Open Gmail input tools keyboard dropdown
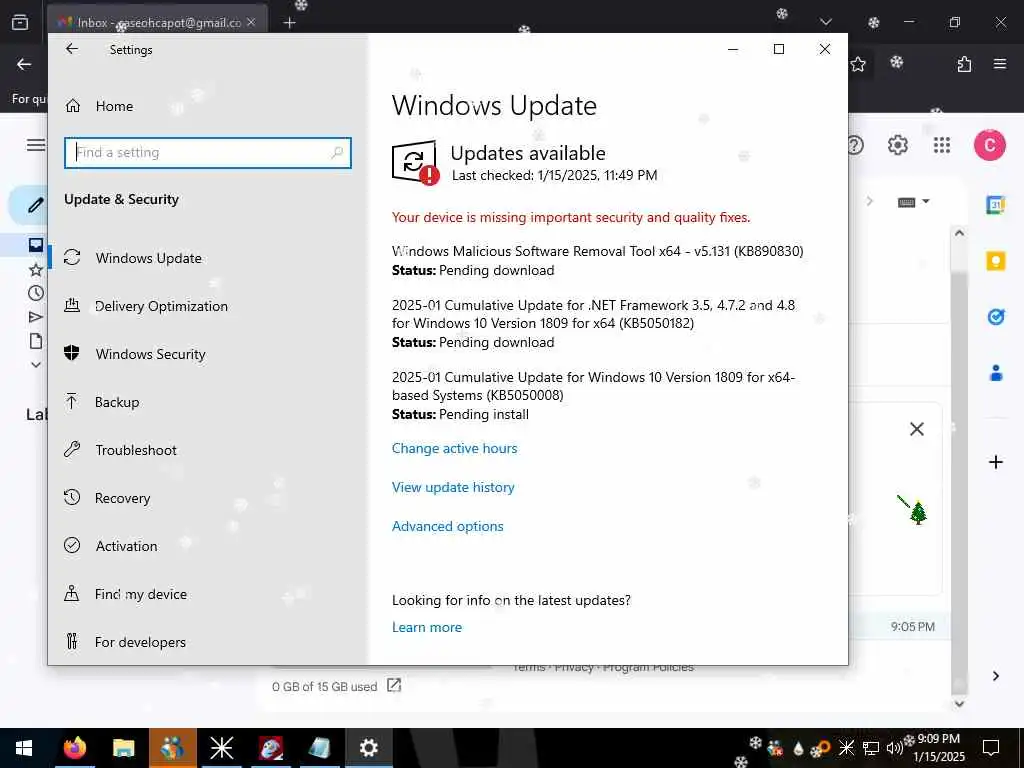This screenshot has height=768, width=1024. [x=913, y=202]
